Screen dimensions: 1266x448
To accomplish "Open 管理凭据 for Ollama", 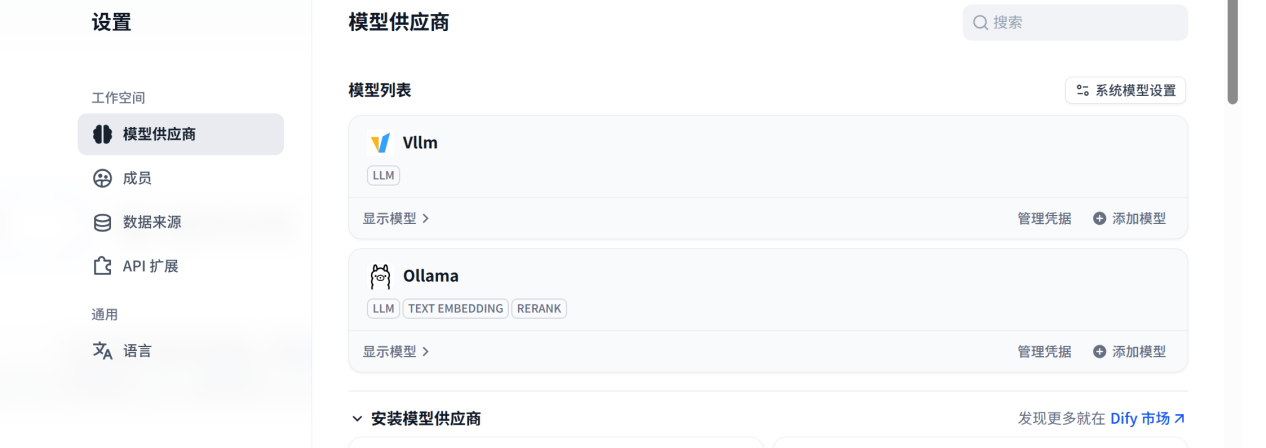I will pos(1044,351).
